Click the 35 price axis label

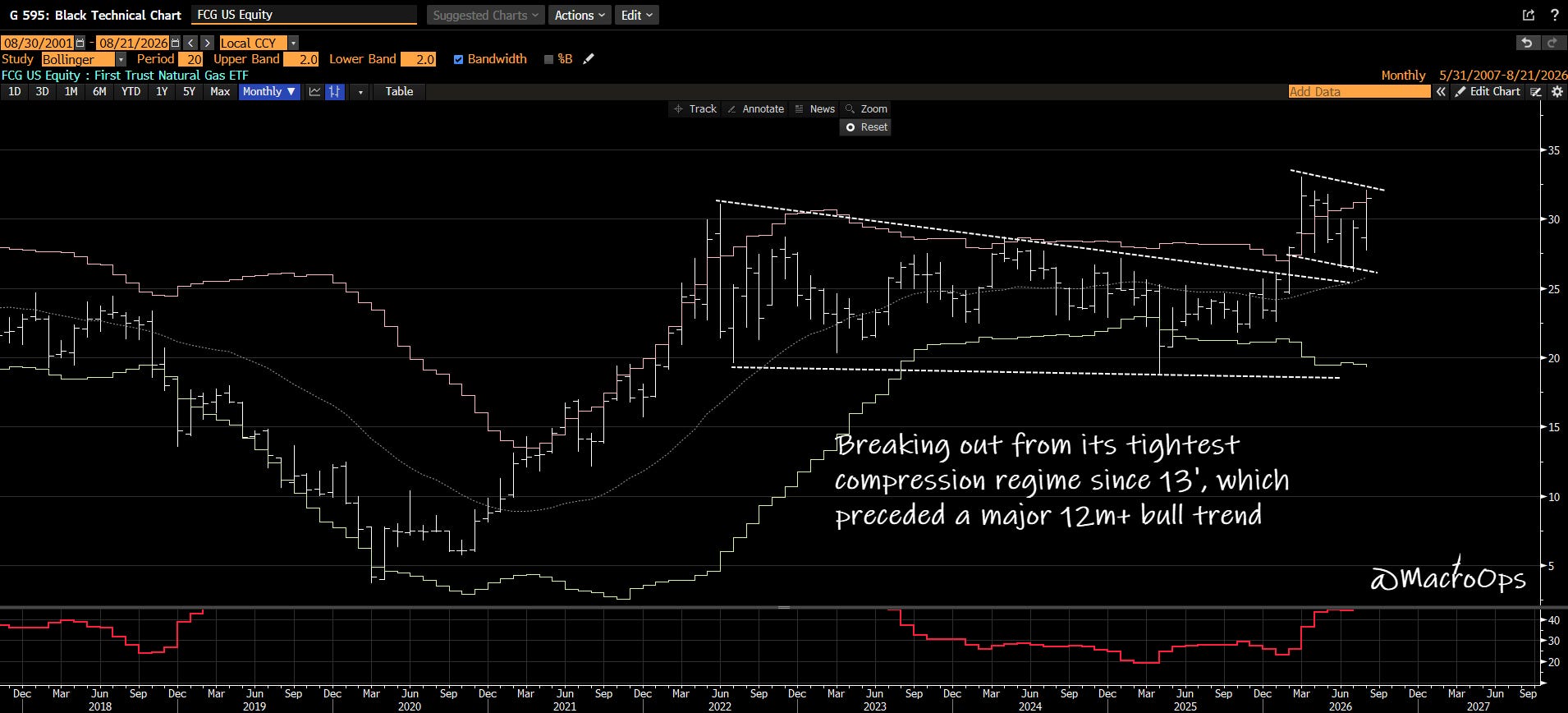pos(1553,150)
